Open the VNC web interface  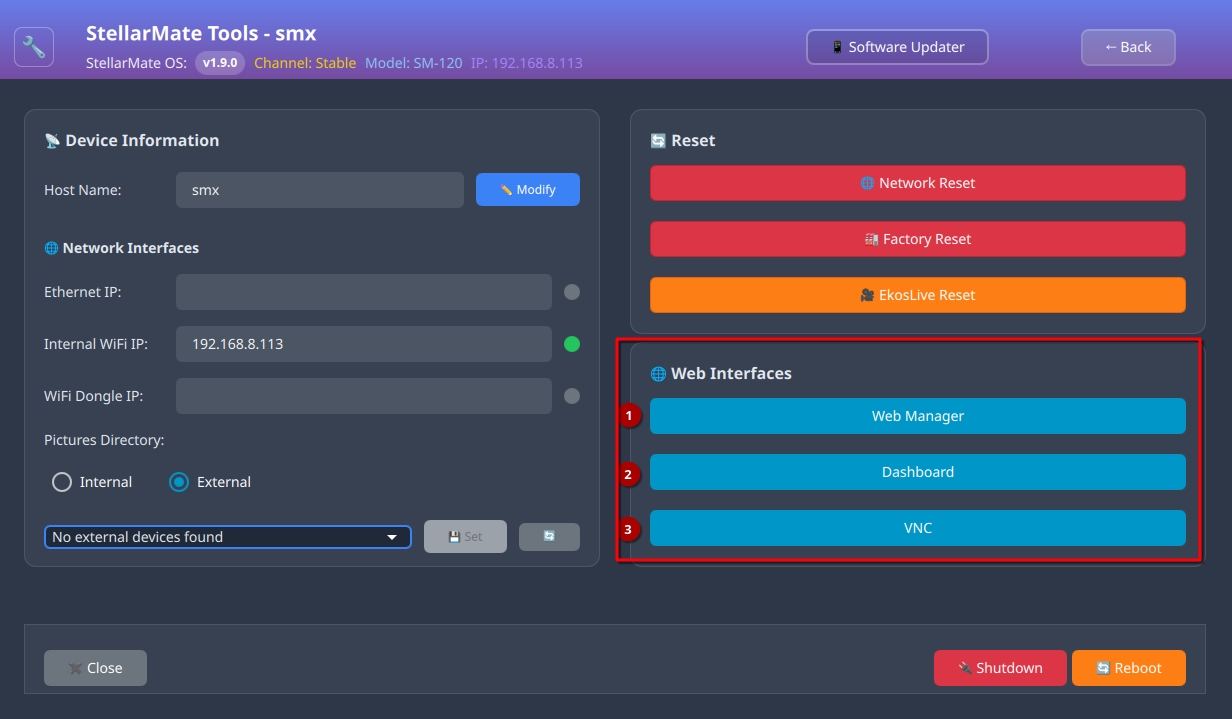click(918, 528)
